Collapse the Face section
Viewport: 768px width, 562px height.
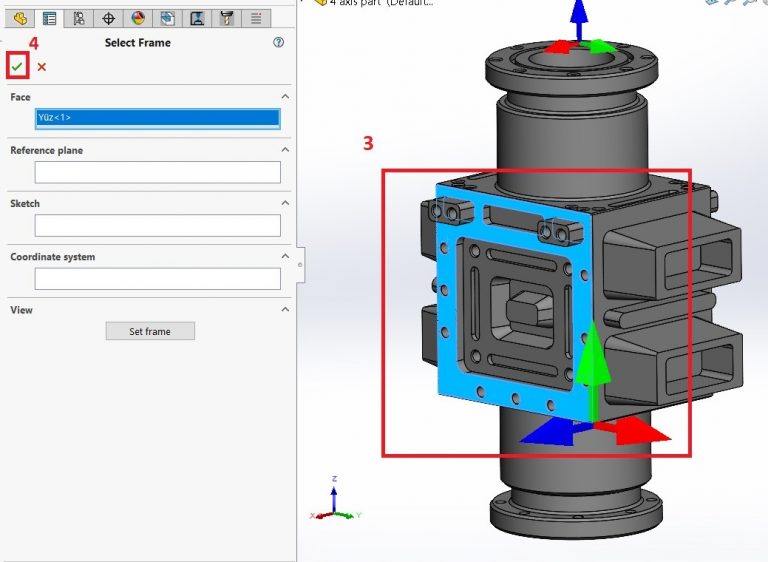point(285,97)
